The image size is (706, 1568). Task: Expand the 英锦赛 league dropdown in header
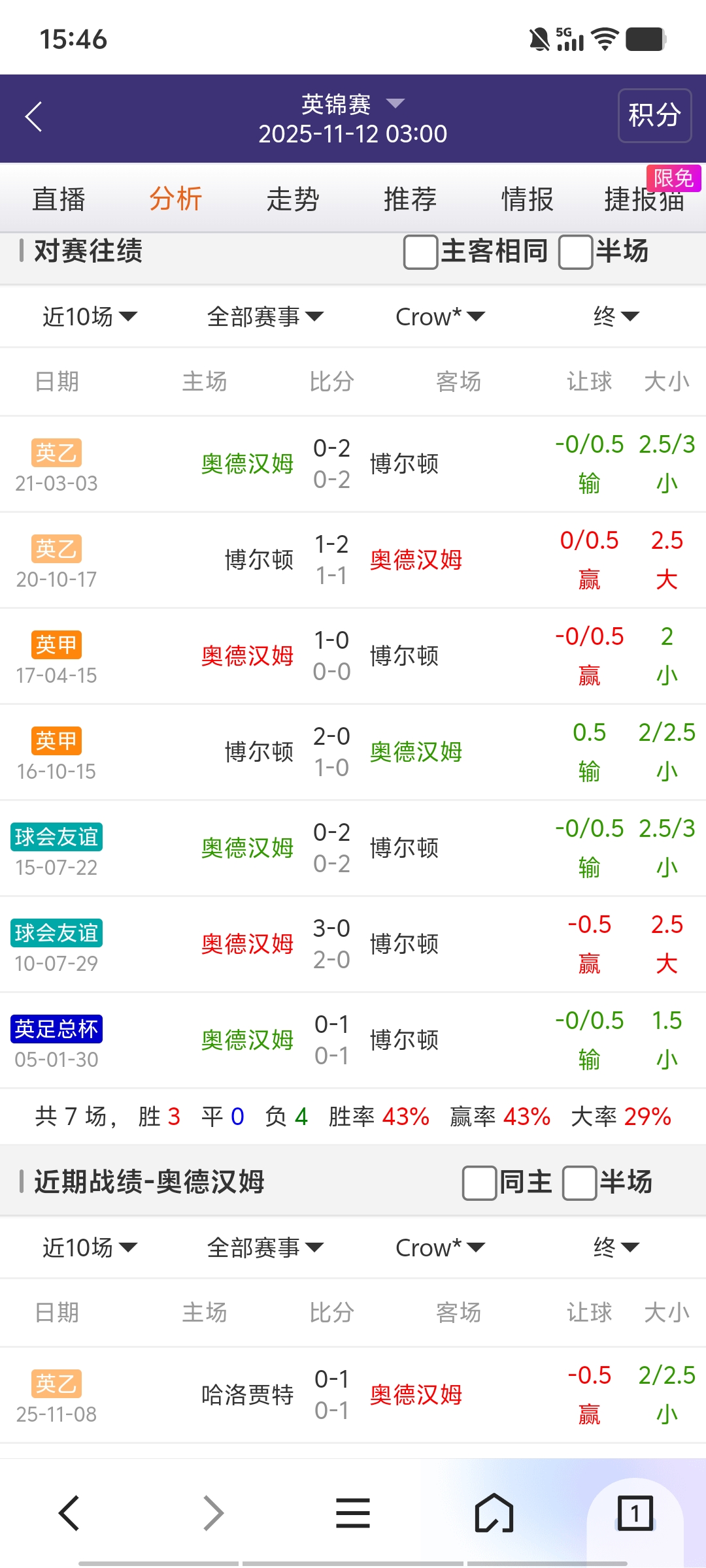(x=395, y=103)
